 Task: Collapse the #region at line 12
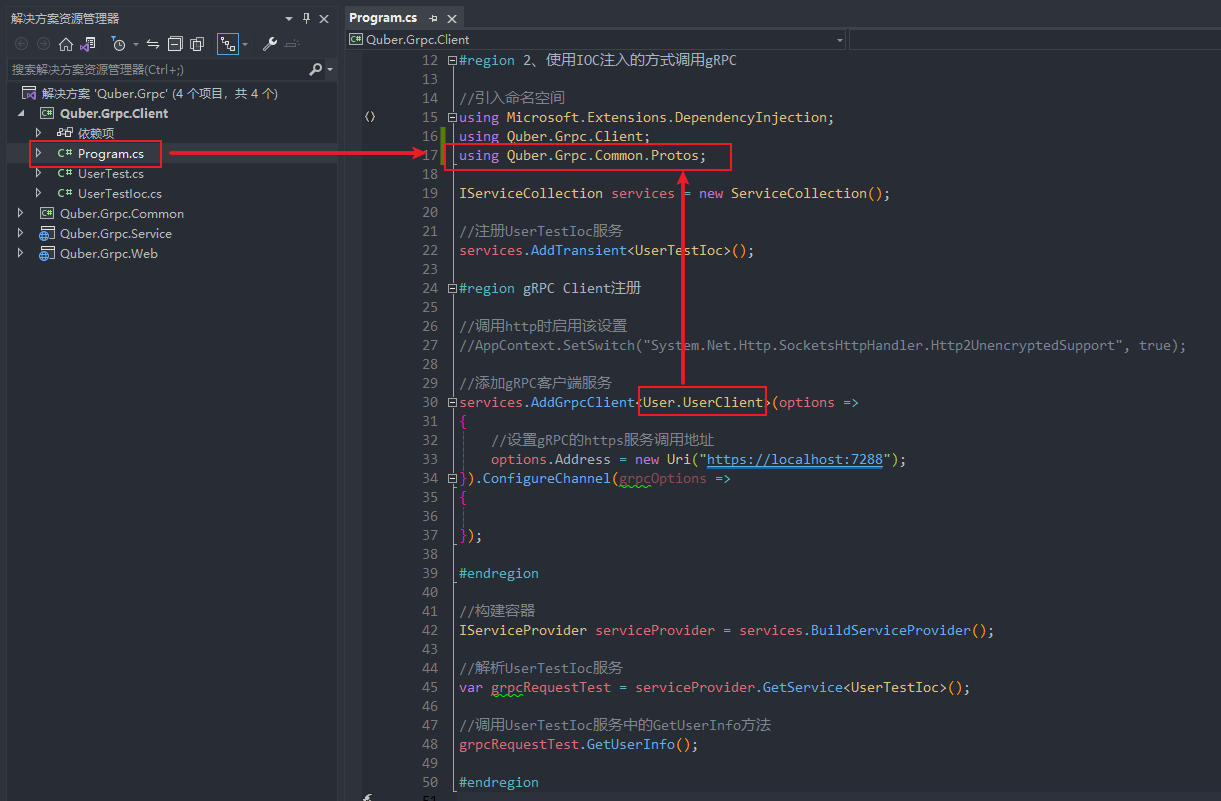coord(452,60)
